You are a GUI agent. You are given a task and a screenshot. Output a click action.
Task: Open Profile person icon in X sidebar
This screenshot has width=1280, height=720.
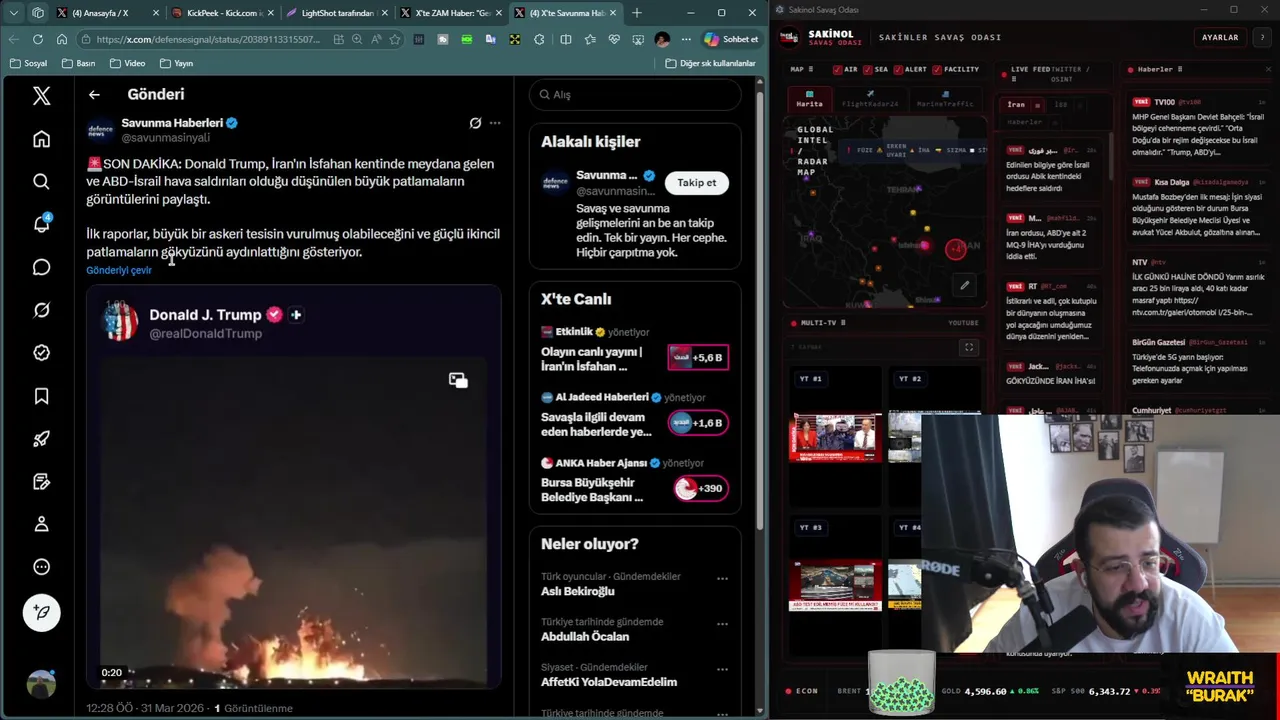41,524
